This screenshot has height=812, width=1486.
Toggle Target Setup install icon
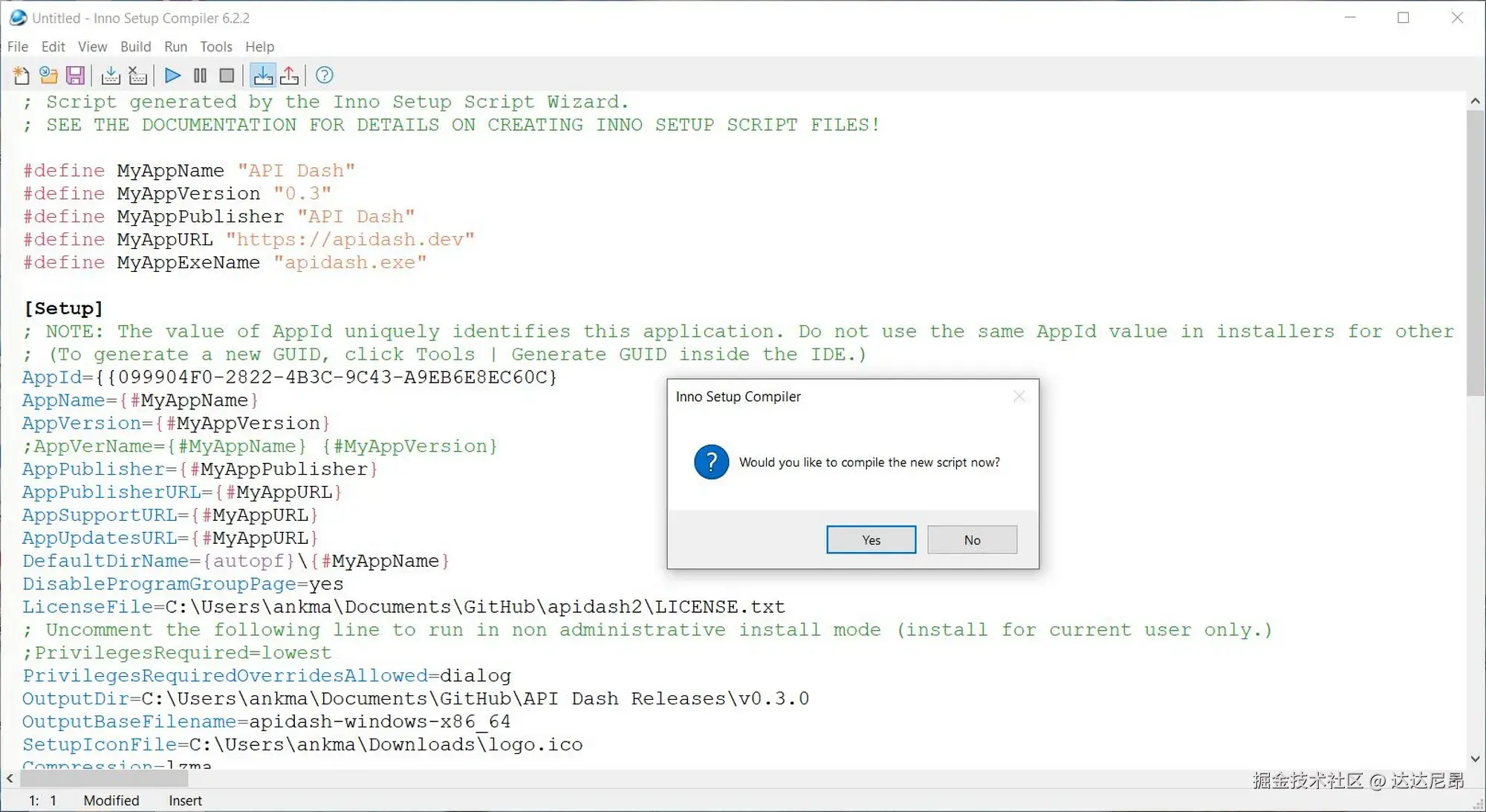[262, 75]
